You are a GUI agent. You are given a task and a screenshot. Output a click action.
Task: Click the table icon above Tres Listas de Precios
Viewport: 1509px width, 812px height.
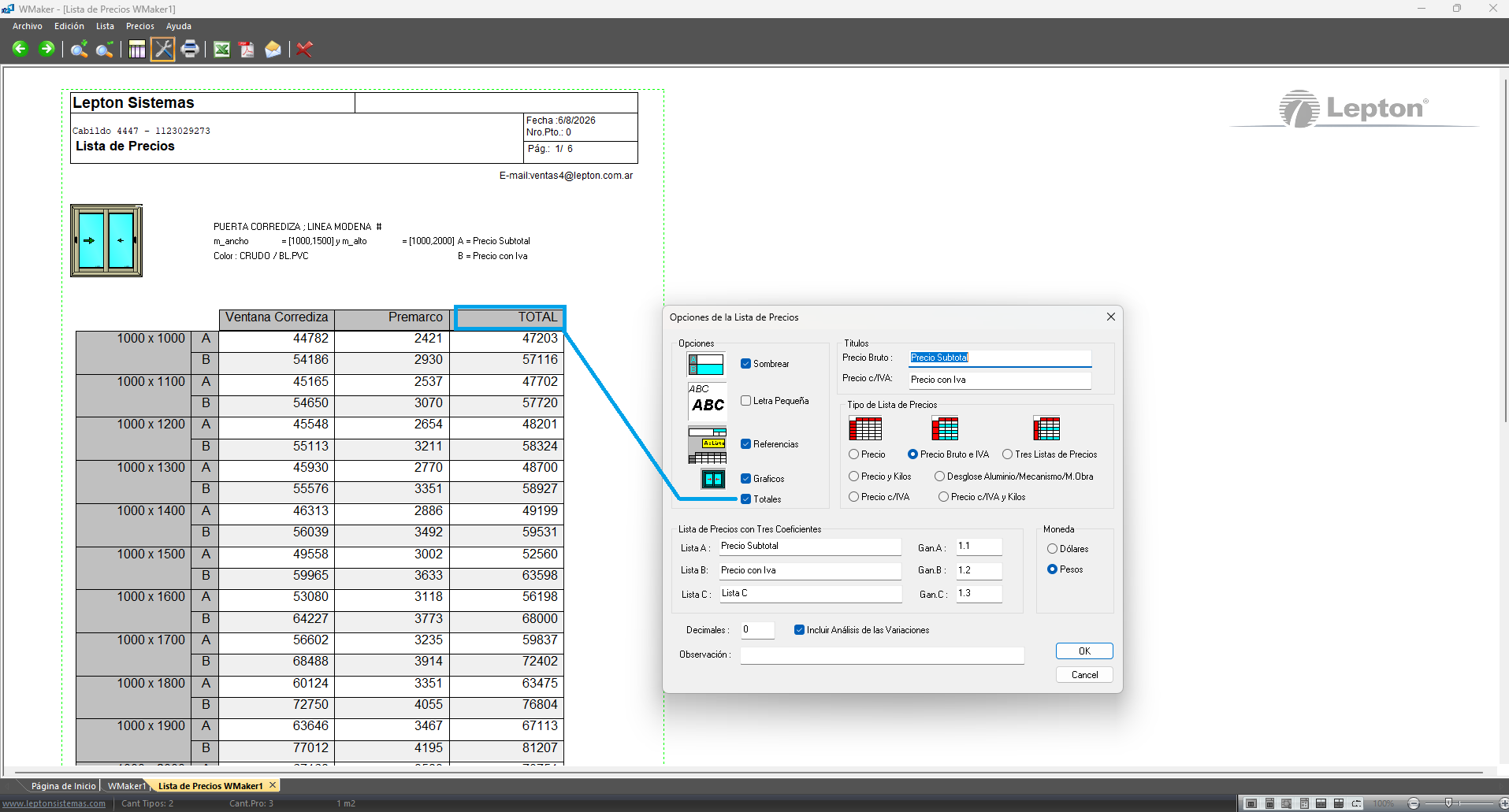[x=1046, y=428]
